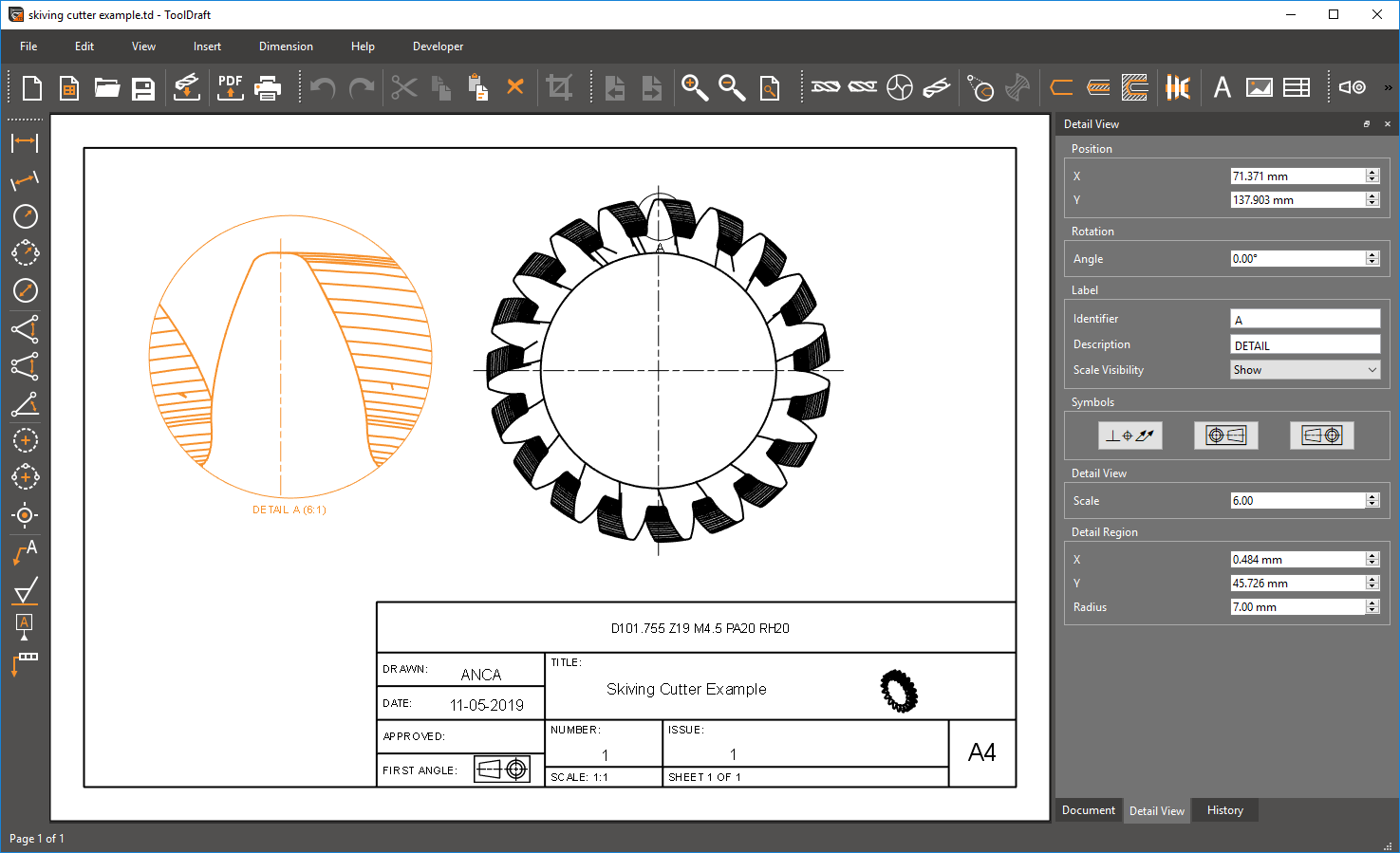Select the angle dimension tool
1400x853 pixels.
pyautogui.click(x=25, y=404)
